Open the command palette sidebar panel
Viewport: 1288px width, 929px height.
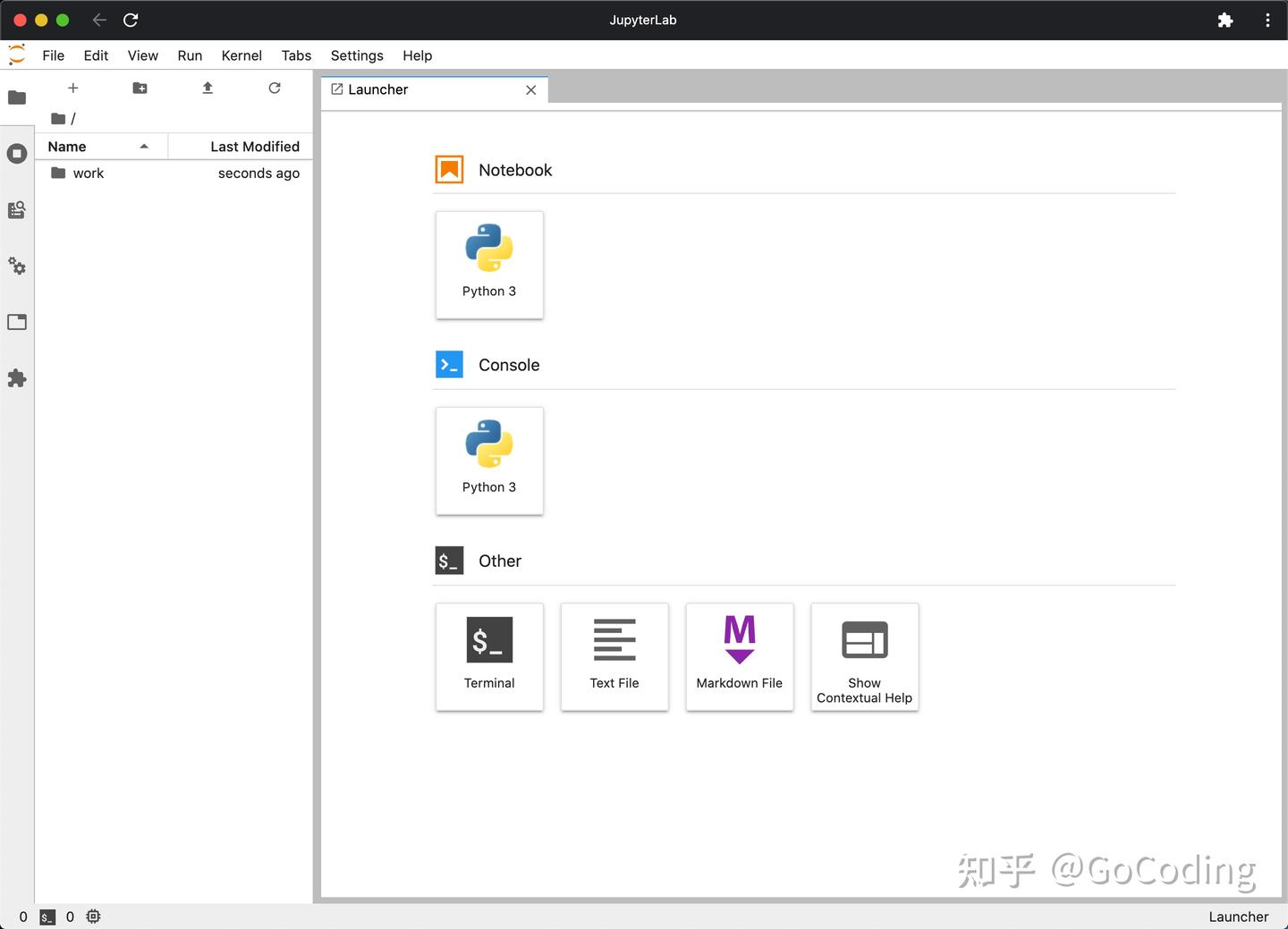coord(17,209)
